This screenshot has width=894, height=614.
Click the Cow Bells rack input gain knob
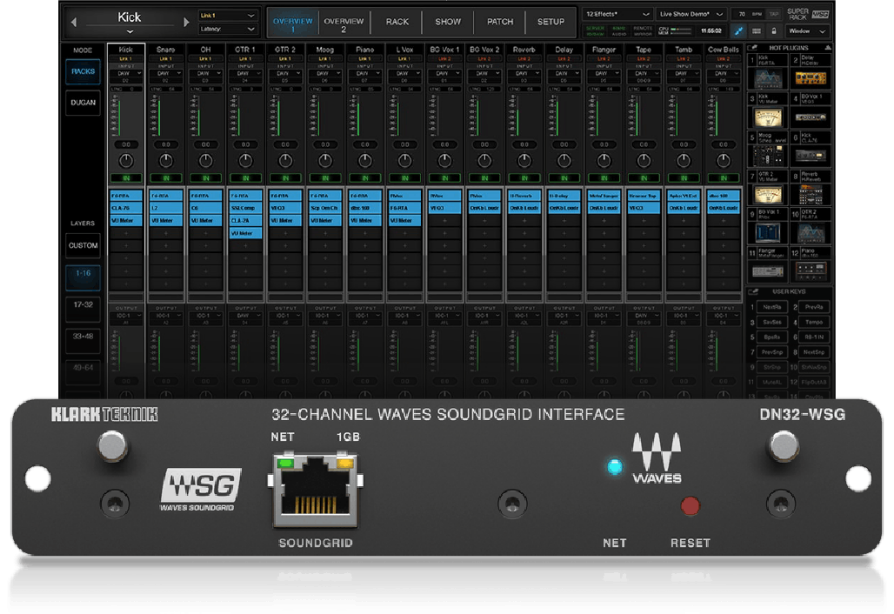(x=723, y=161)
